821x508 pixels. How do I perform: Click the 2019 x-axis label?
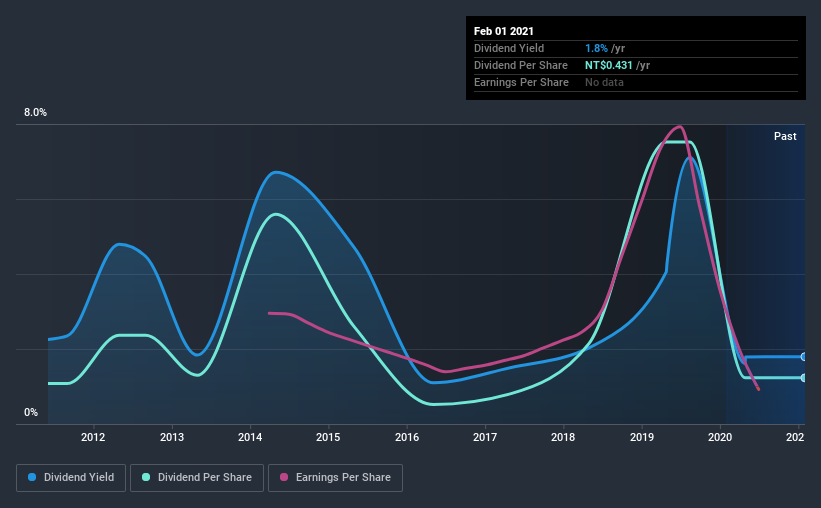pyautogui.click(x=642, y=437)
